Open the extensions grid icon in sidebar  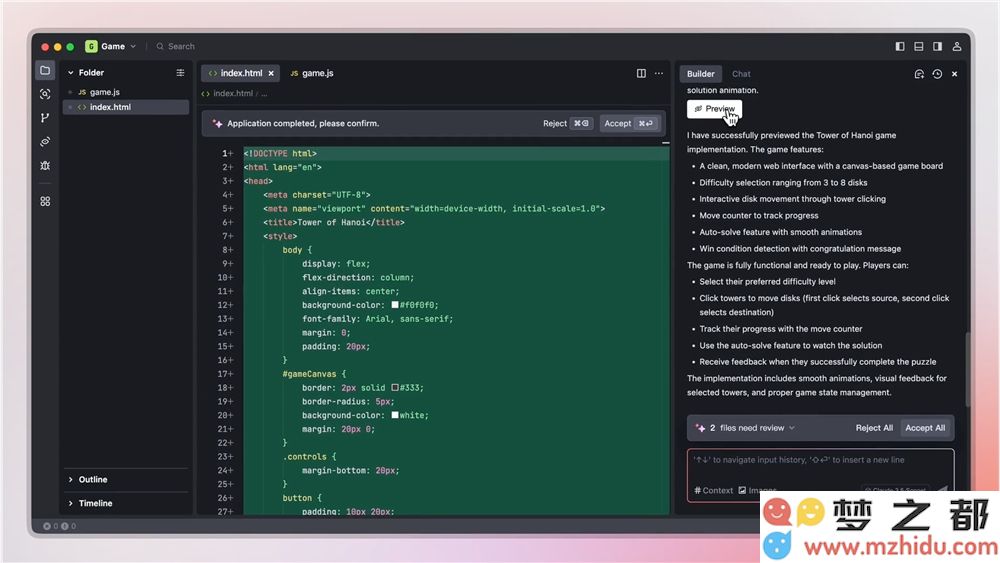click(x=45, y=201)
